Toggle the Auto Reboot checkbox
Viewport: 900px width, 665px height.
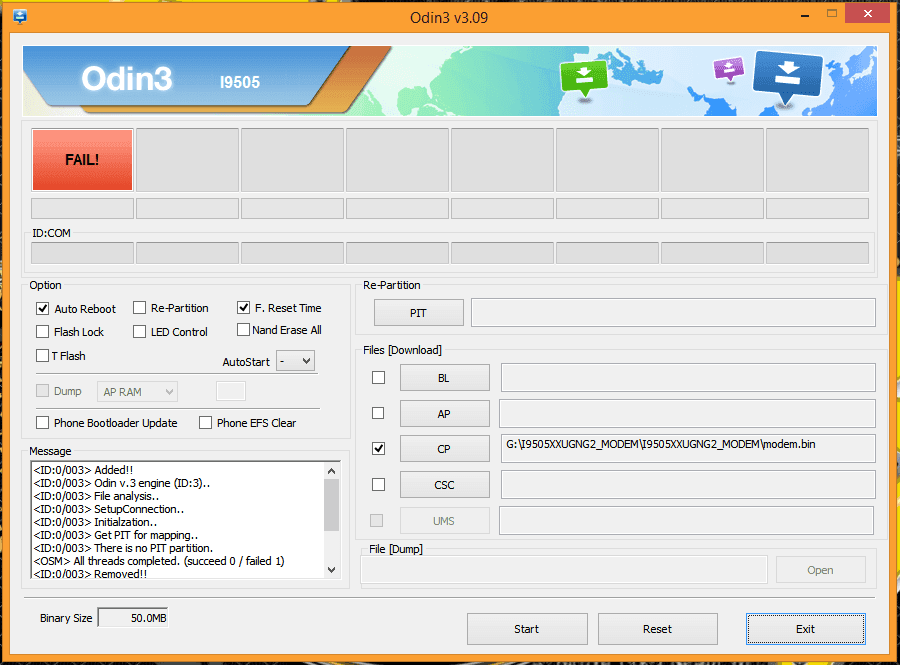42,309
